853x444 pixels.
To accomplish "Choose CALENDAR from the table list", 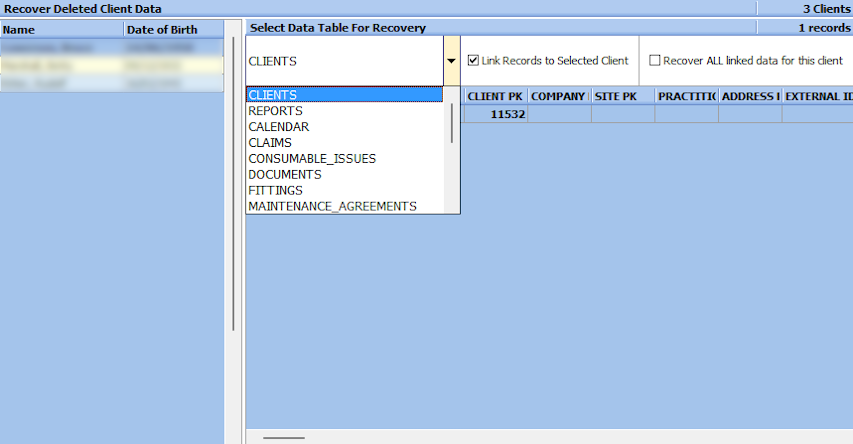I will 345,126.
